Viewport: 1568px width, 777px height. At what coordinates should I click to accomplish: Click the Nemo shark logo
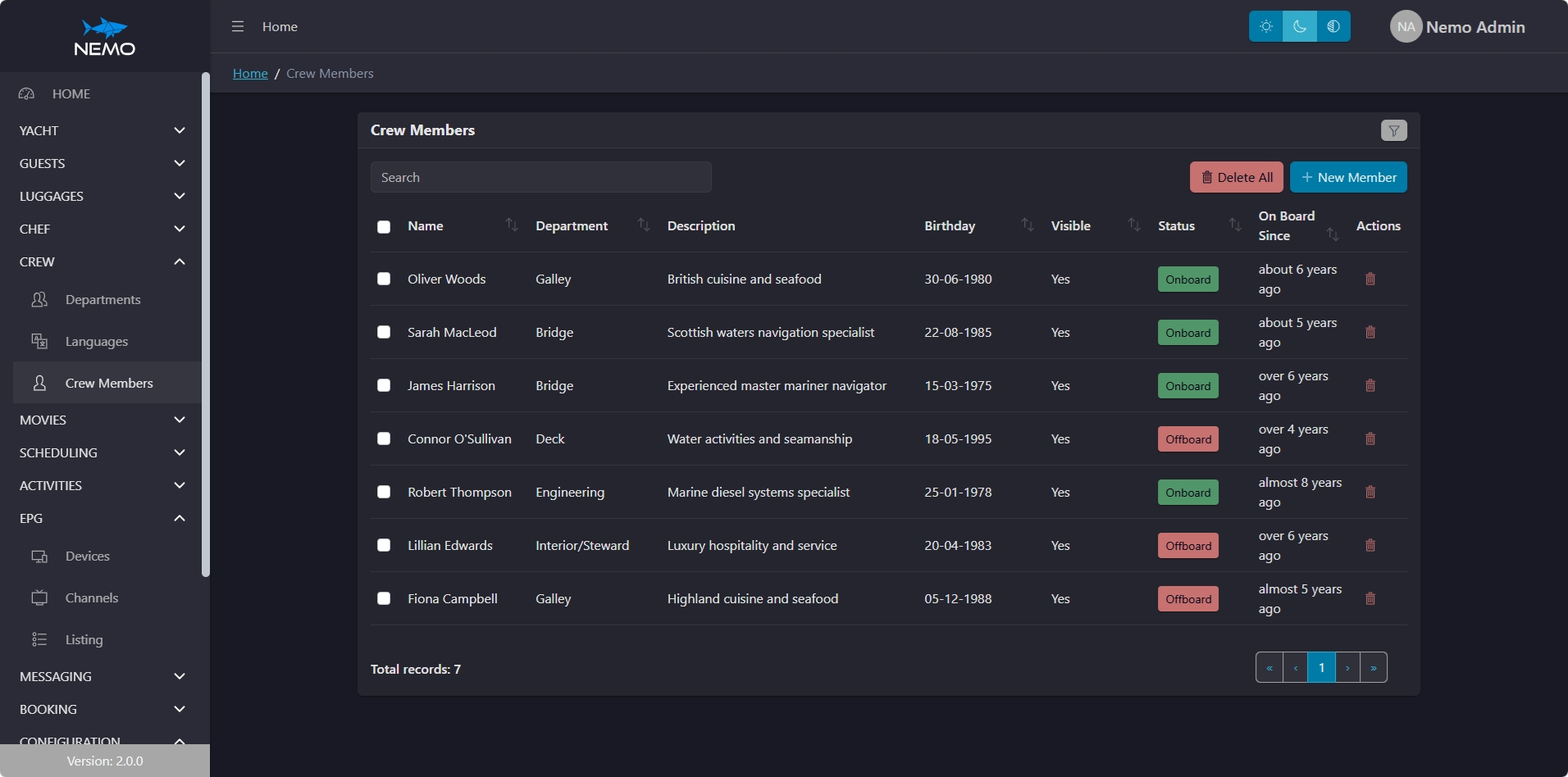(x=105, y=37)
